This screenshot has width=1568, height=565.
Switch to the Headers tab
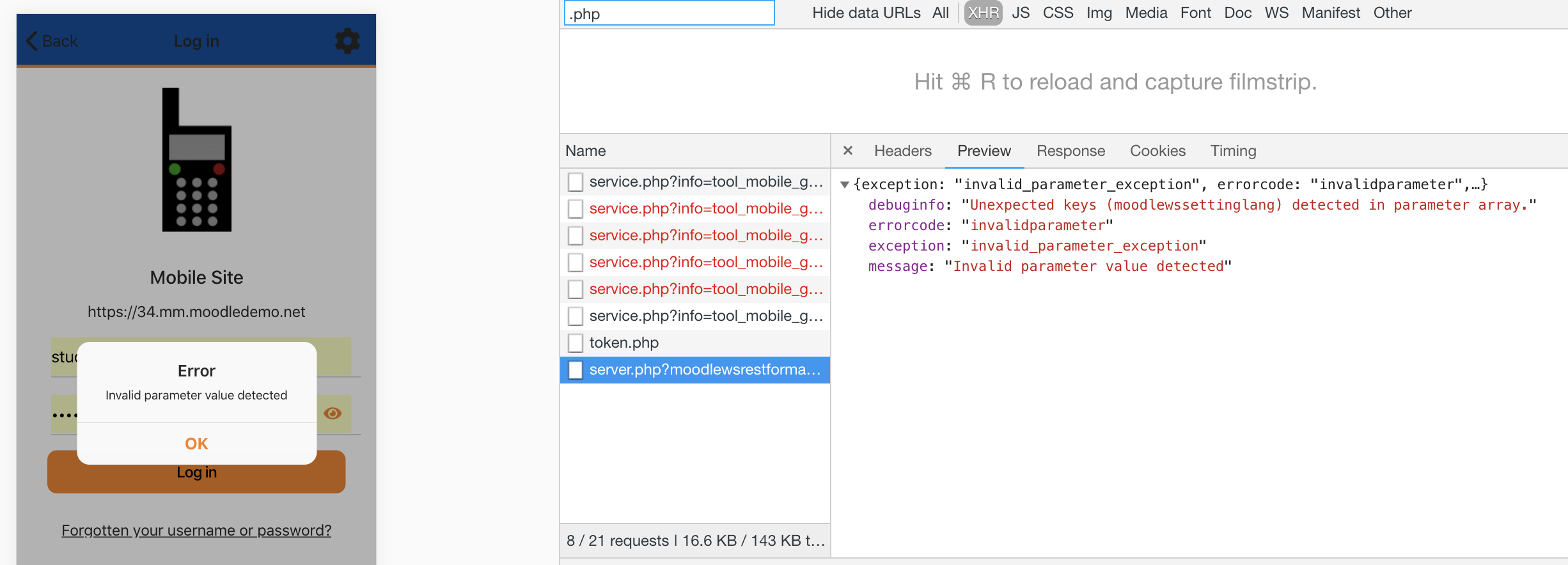click(903, 151)
